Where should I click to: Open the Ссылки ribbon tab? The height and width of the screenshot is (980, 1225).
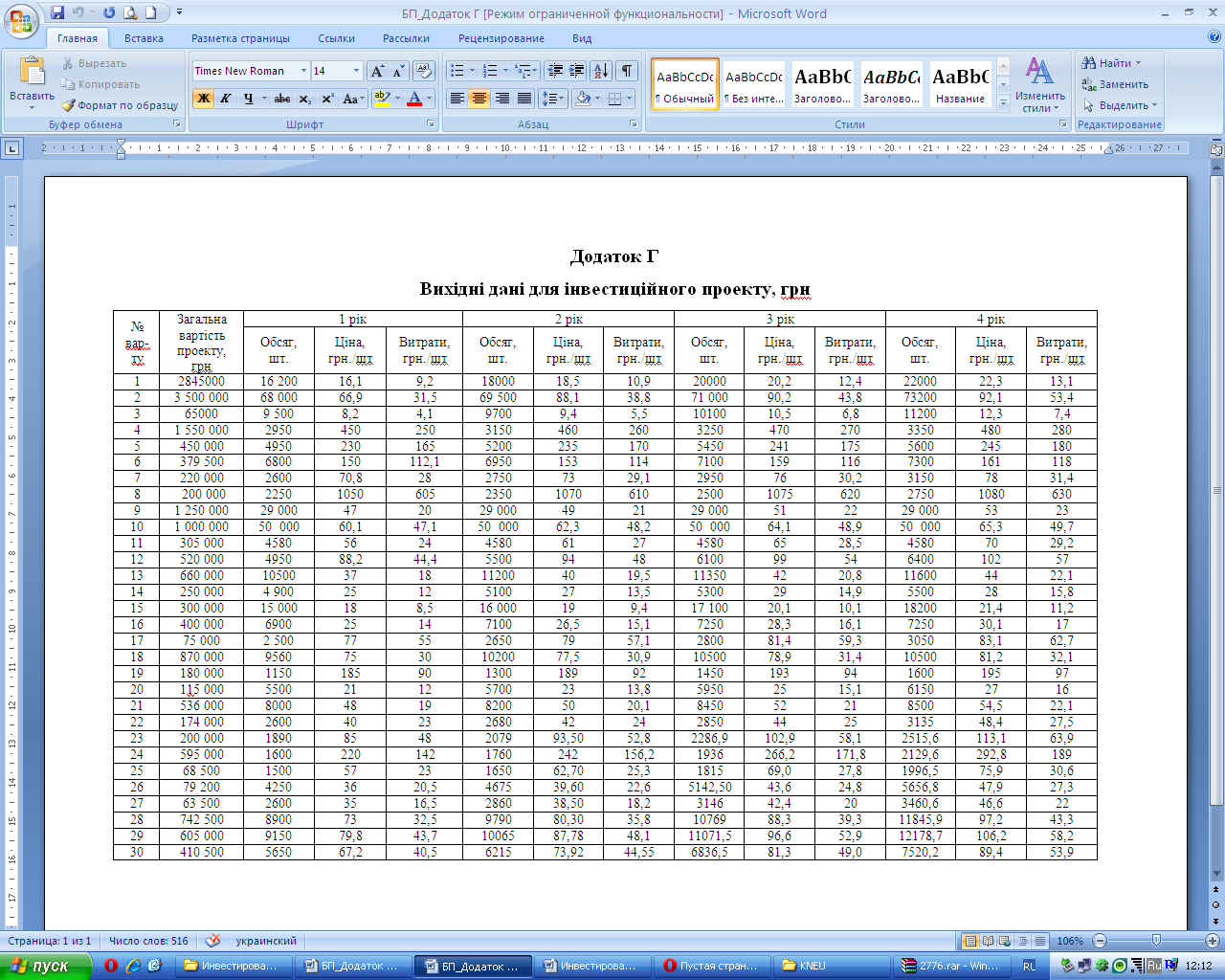click(336, 38)
